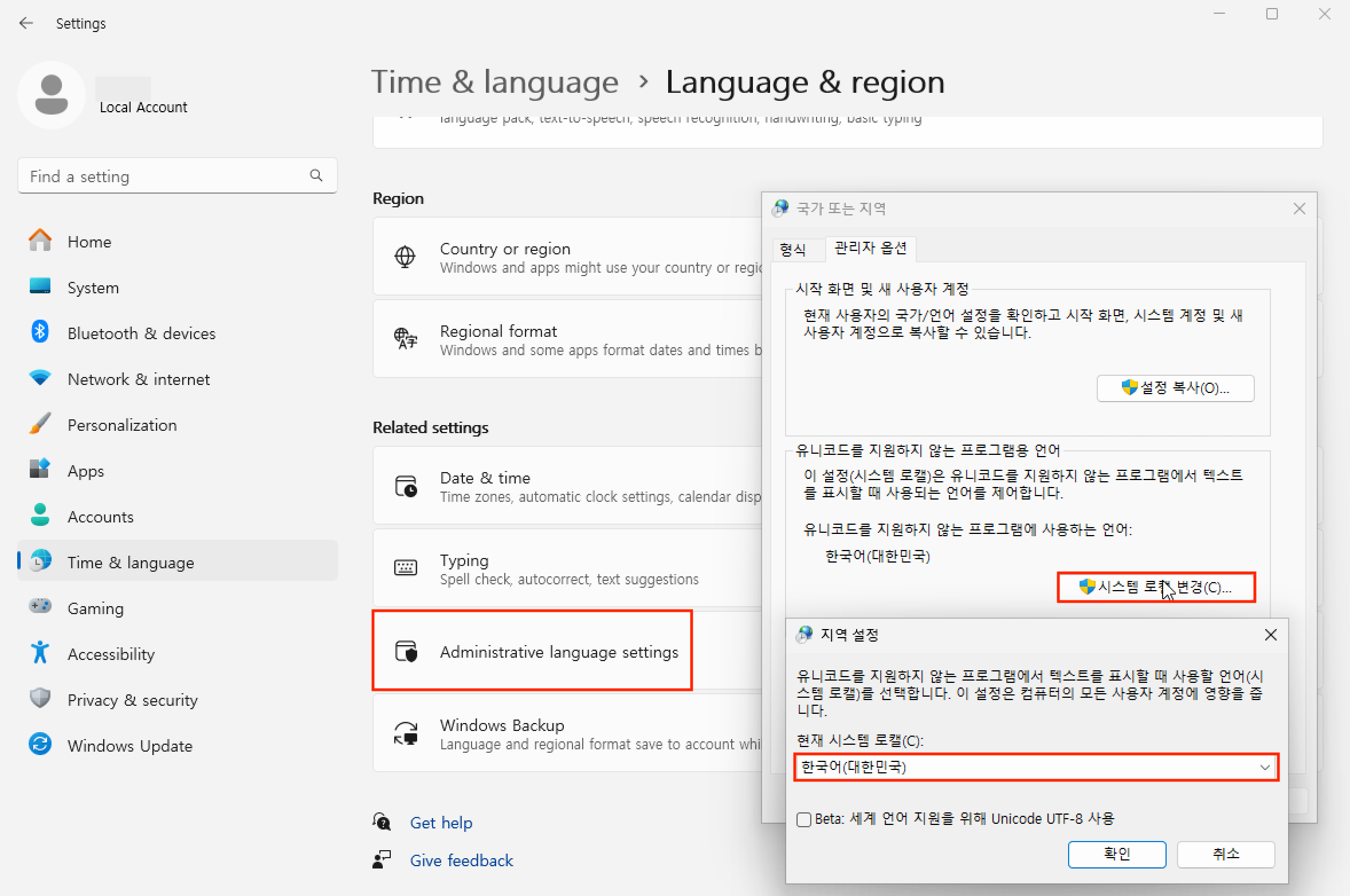This screenshot has width=1350, height=896.
Task: Click the Find a setting search field
Action: pos(178,175)
